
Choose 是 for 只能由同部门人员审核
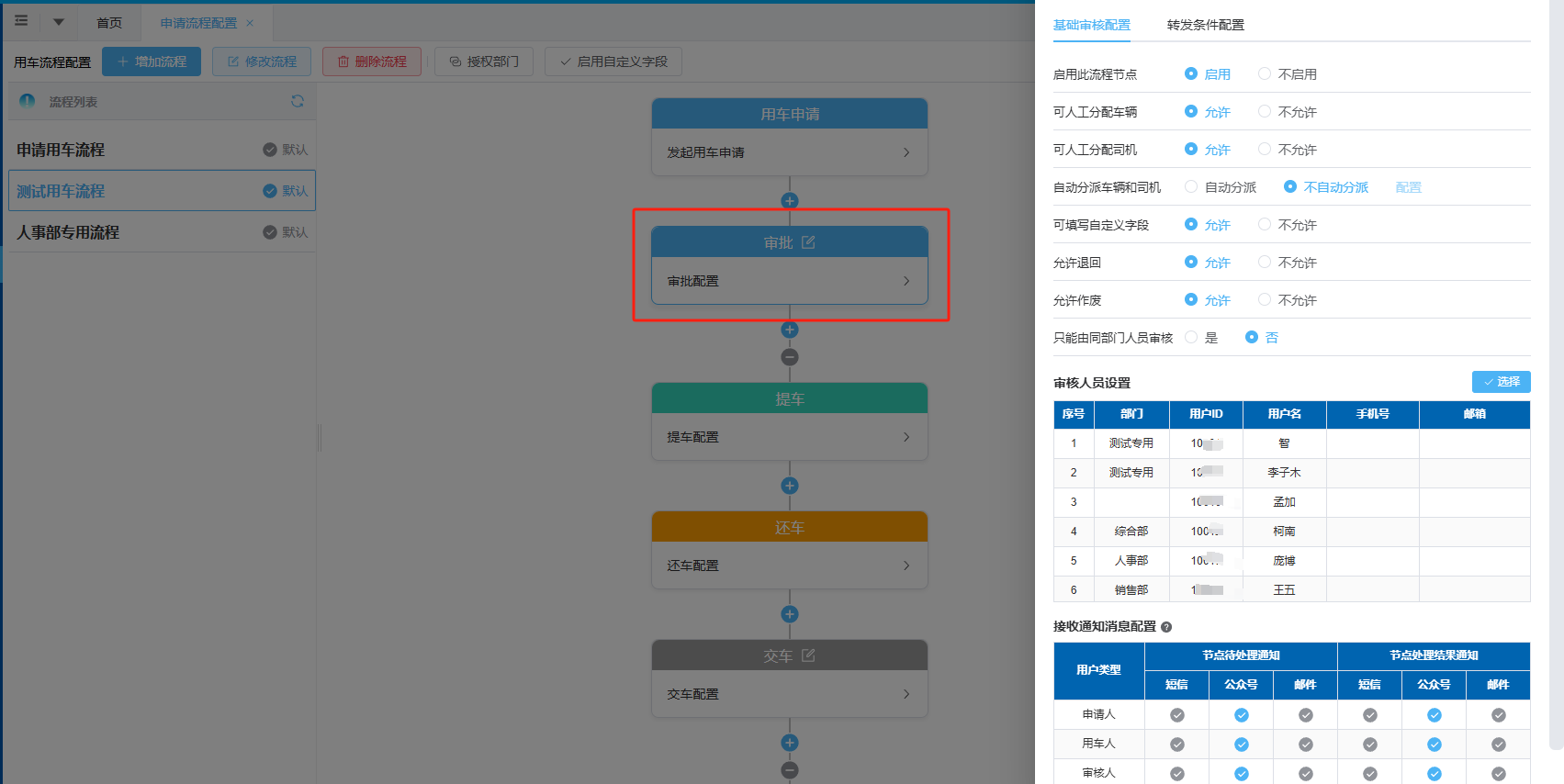(x=1191, y=337)
